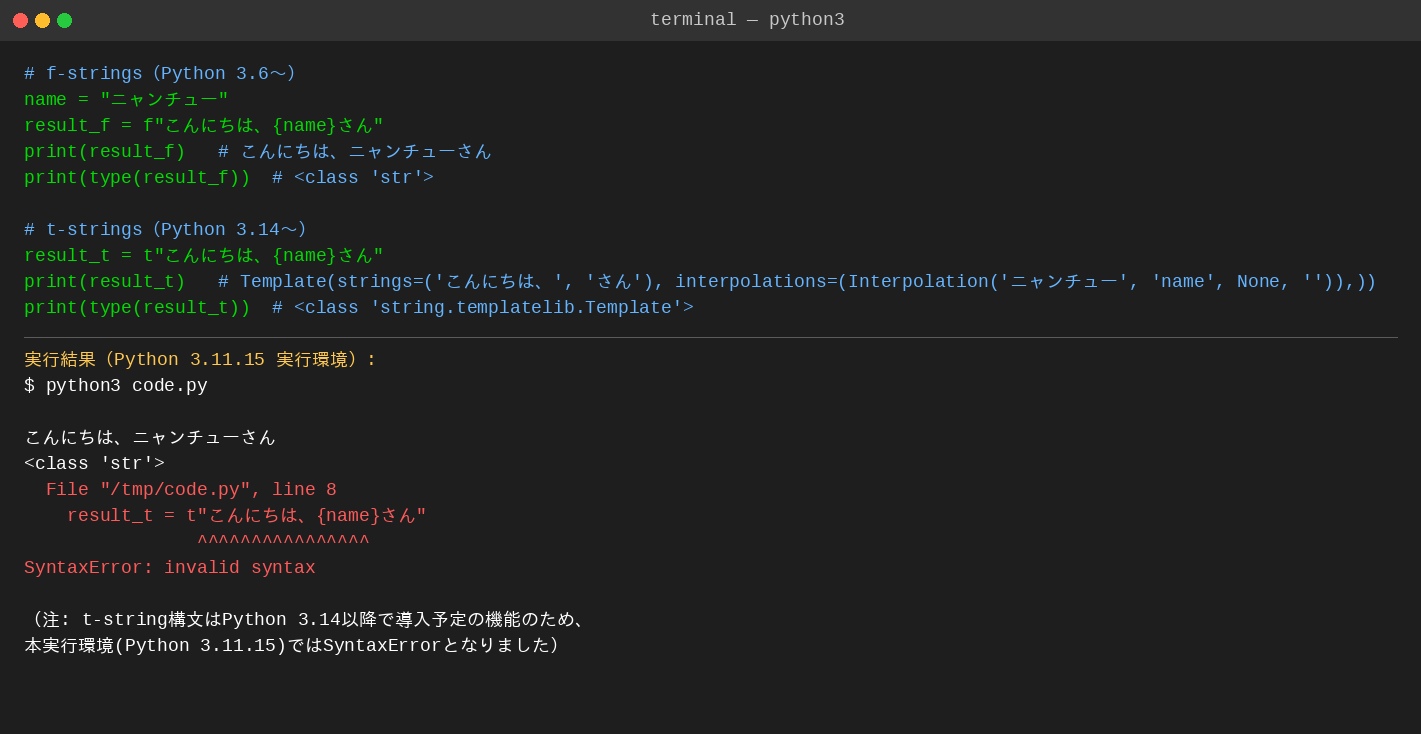Click the title 'terminal — python3'
This screenshot has height=734, width=1421.
[747, 20]
